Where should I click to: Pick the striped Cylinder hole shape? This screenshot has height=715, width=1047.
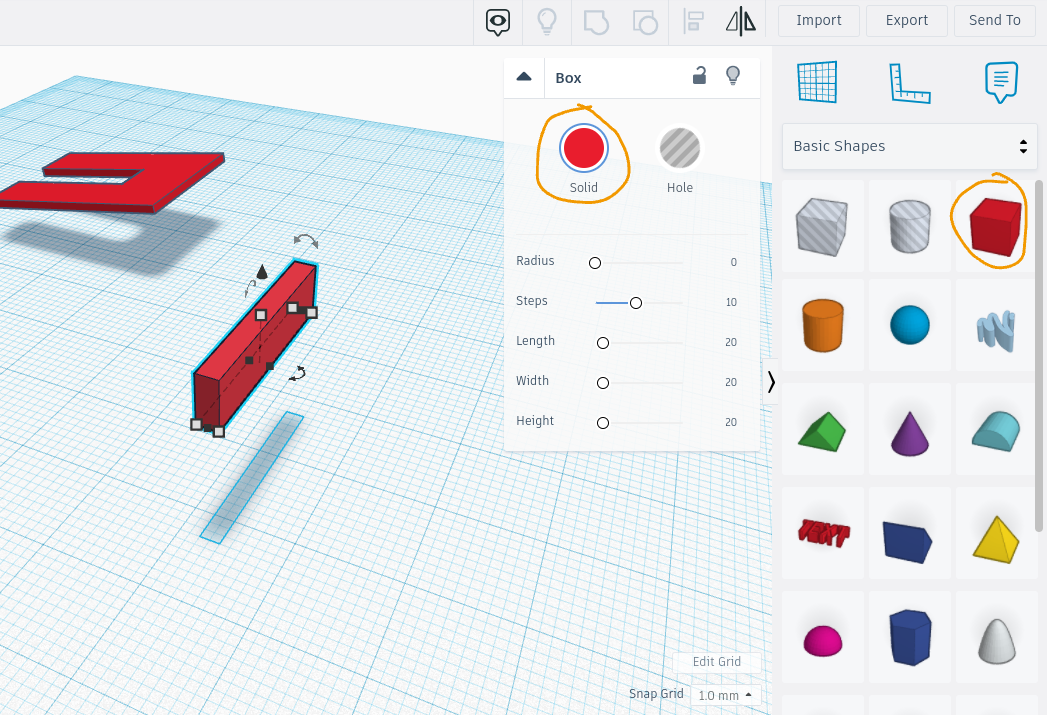[909, 226]
